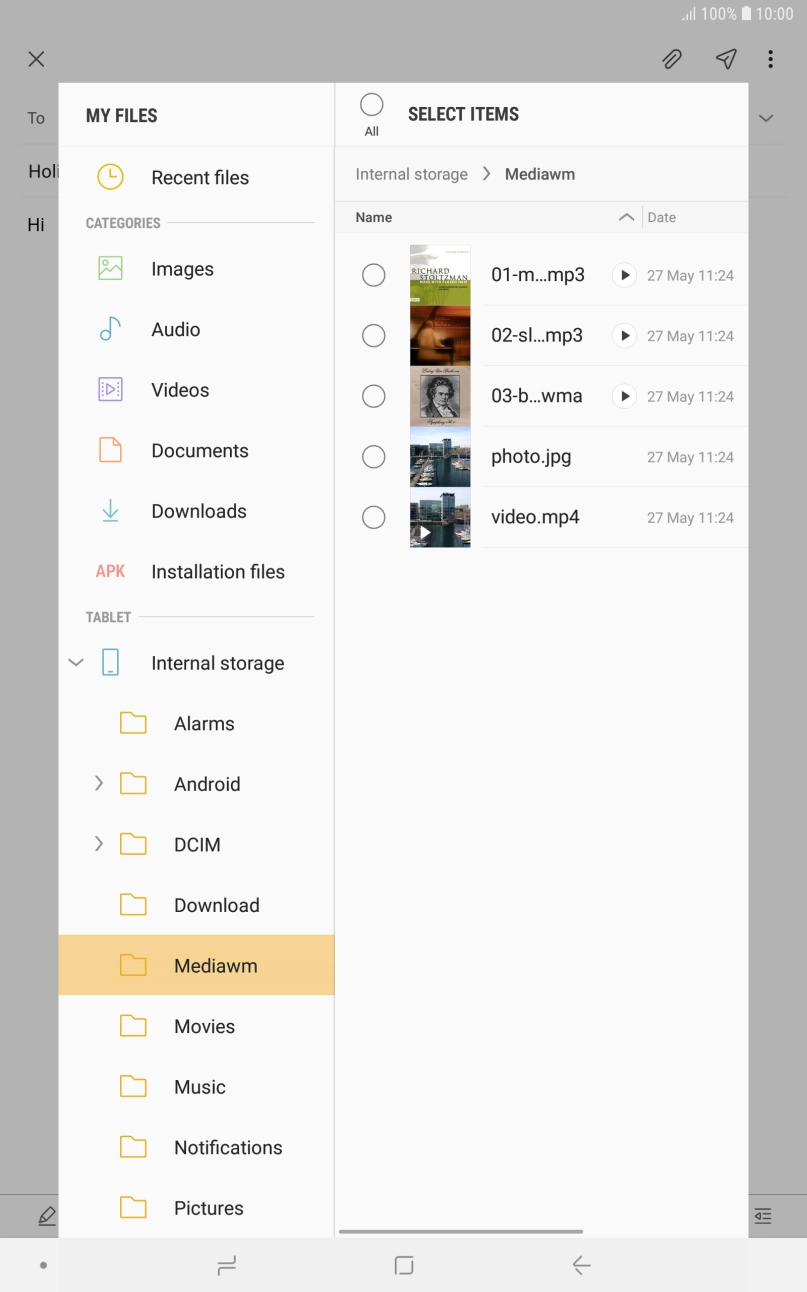Screen dimensions: 807x1292
Task: Tap the paperclip attach icon
Action: click(672, 59)
